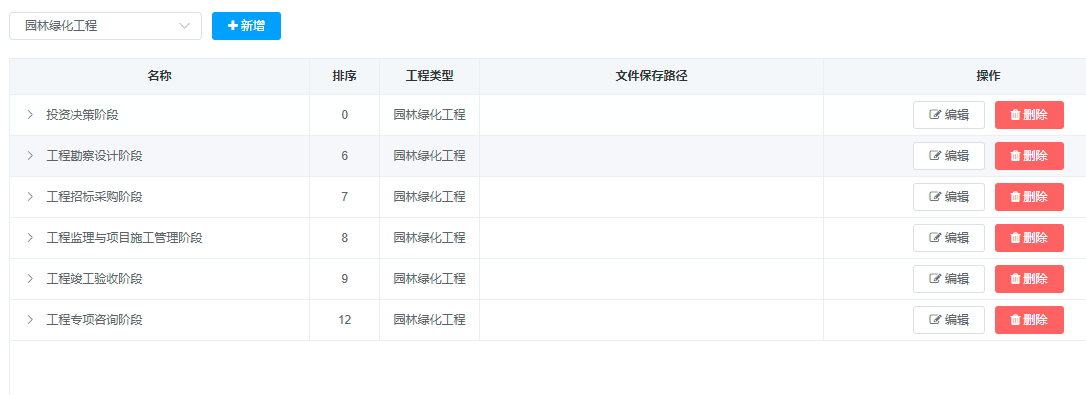The height and width of the screenshot is (395, 1086).
Task: Delete the 工程招标采购阶段 entry
Action: click(x=1029, y=197)
